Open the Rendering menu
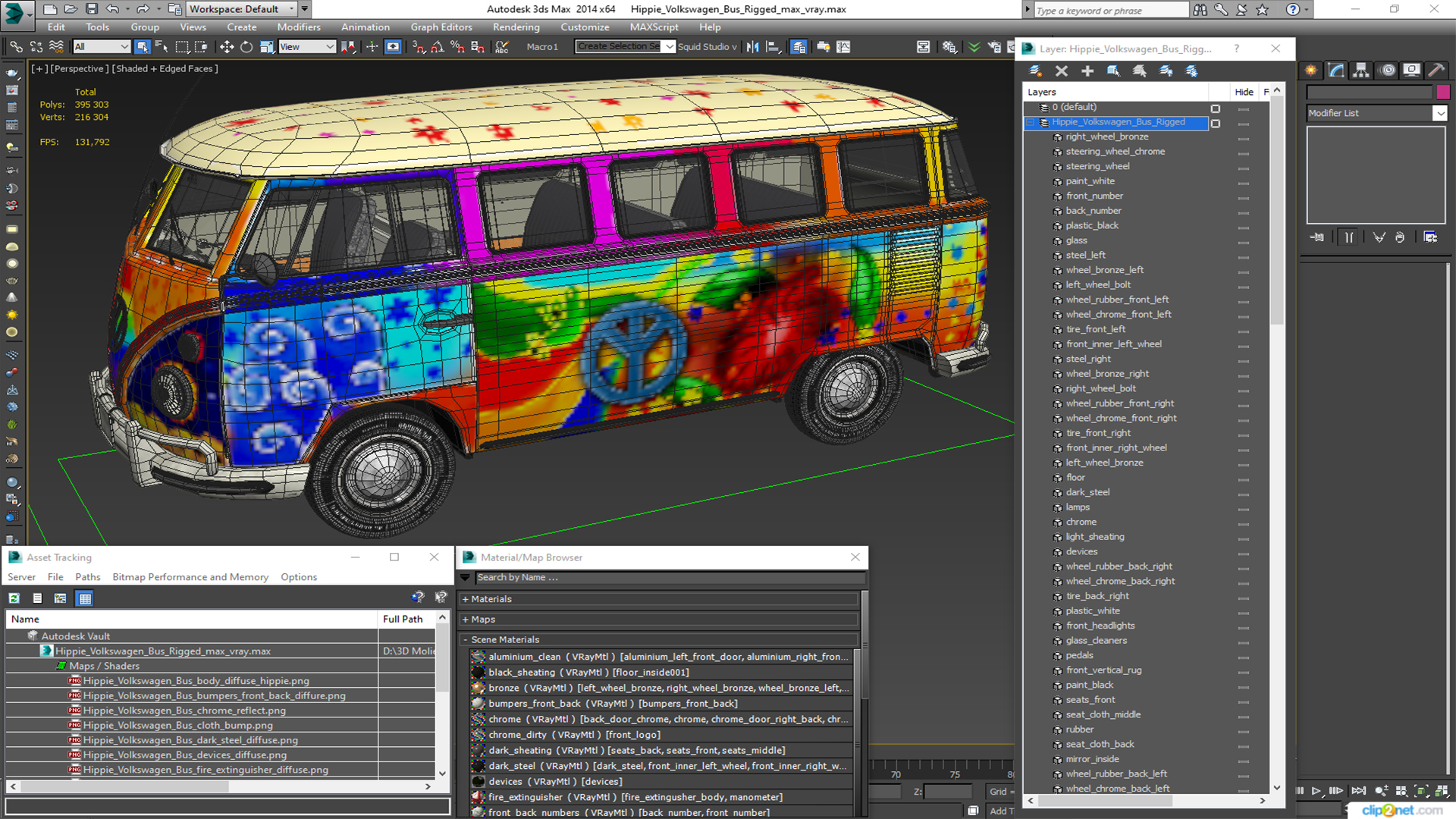This screenshot has width=1456, height=819. click(x=516, y=27)
